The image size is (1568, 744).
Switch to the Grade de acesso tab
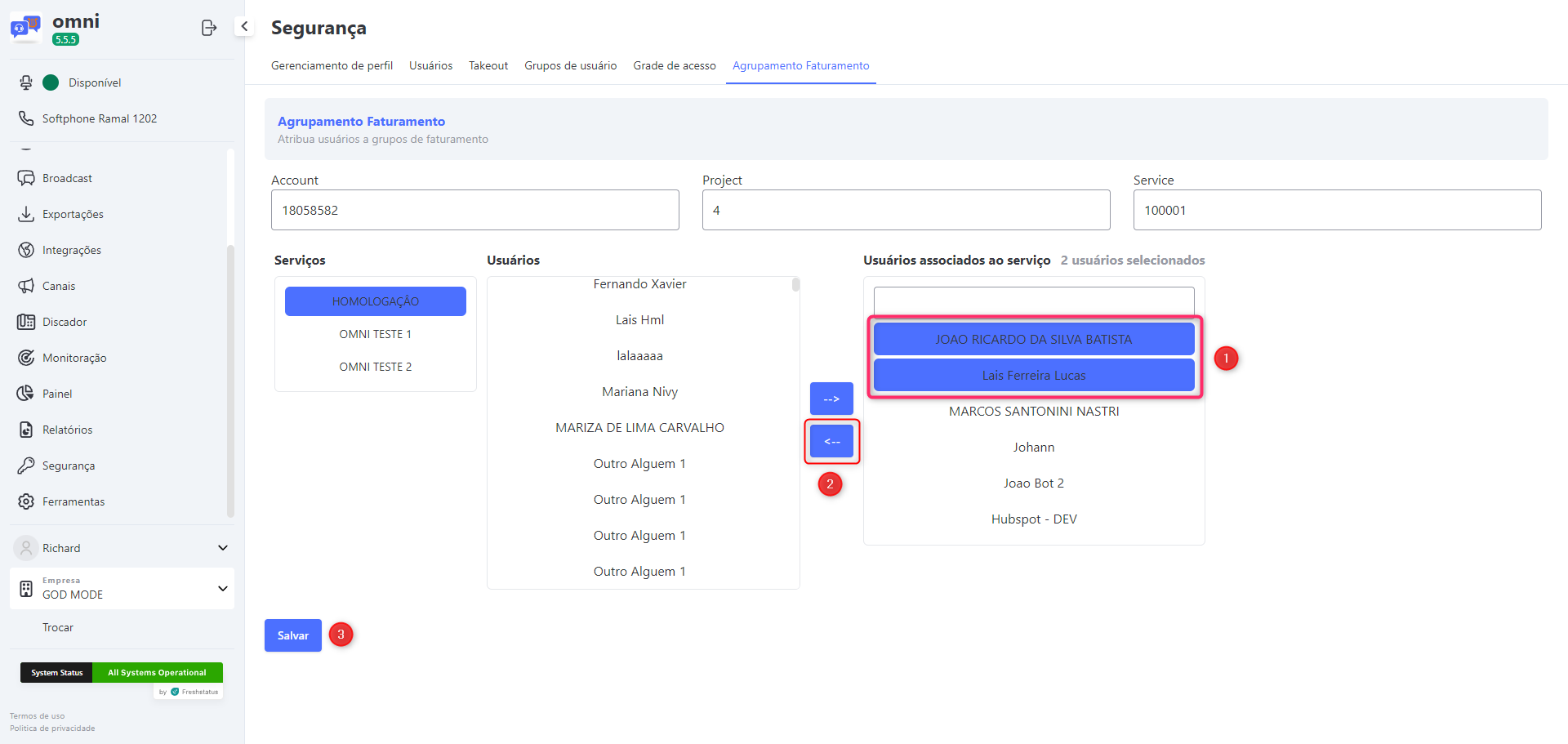coord(674,65)
